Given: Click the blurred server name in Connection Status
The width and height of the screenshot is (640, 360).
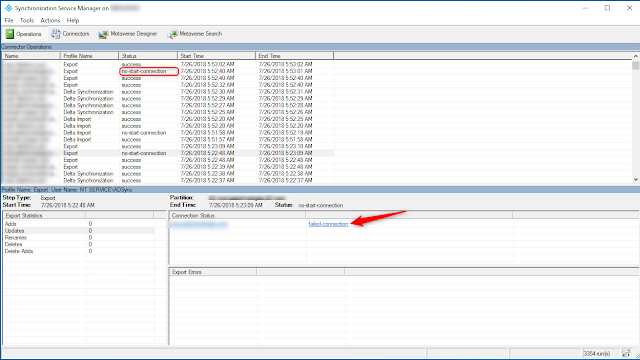Looking at the screenshot, I should point(199,224).
